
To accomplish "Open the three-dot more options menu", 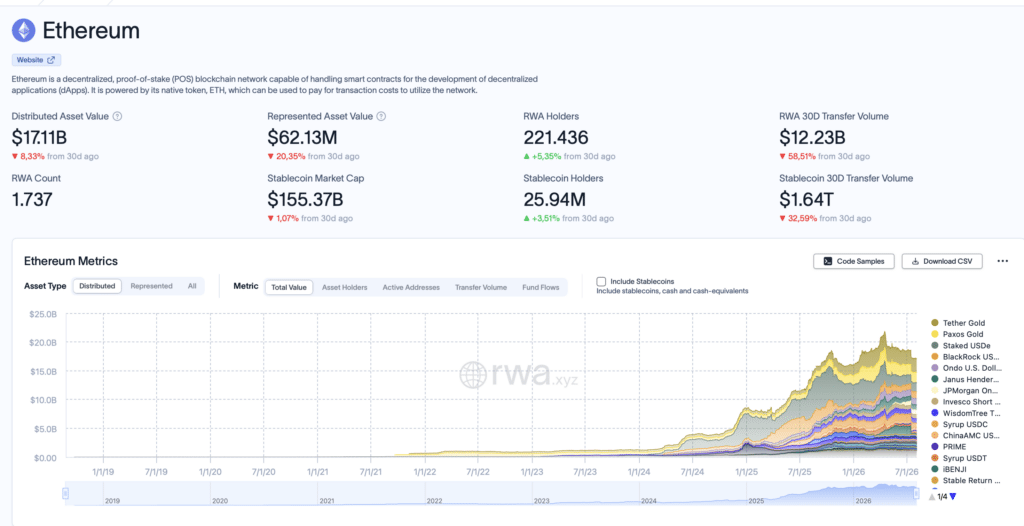I will (x=1003, y=261).
